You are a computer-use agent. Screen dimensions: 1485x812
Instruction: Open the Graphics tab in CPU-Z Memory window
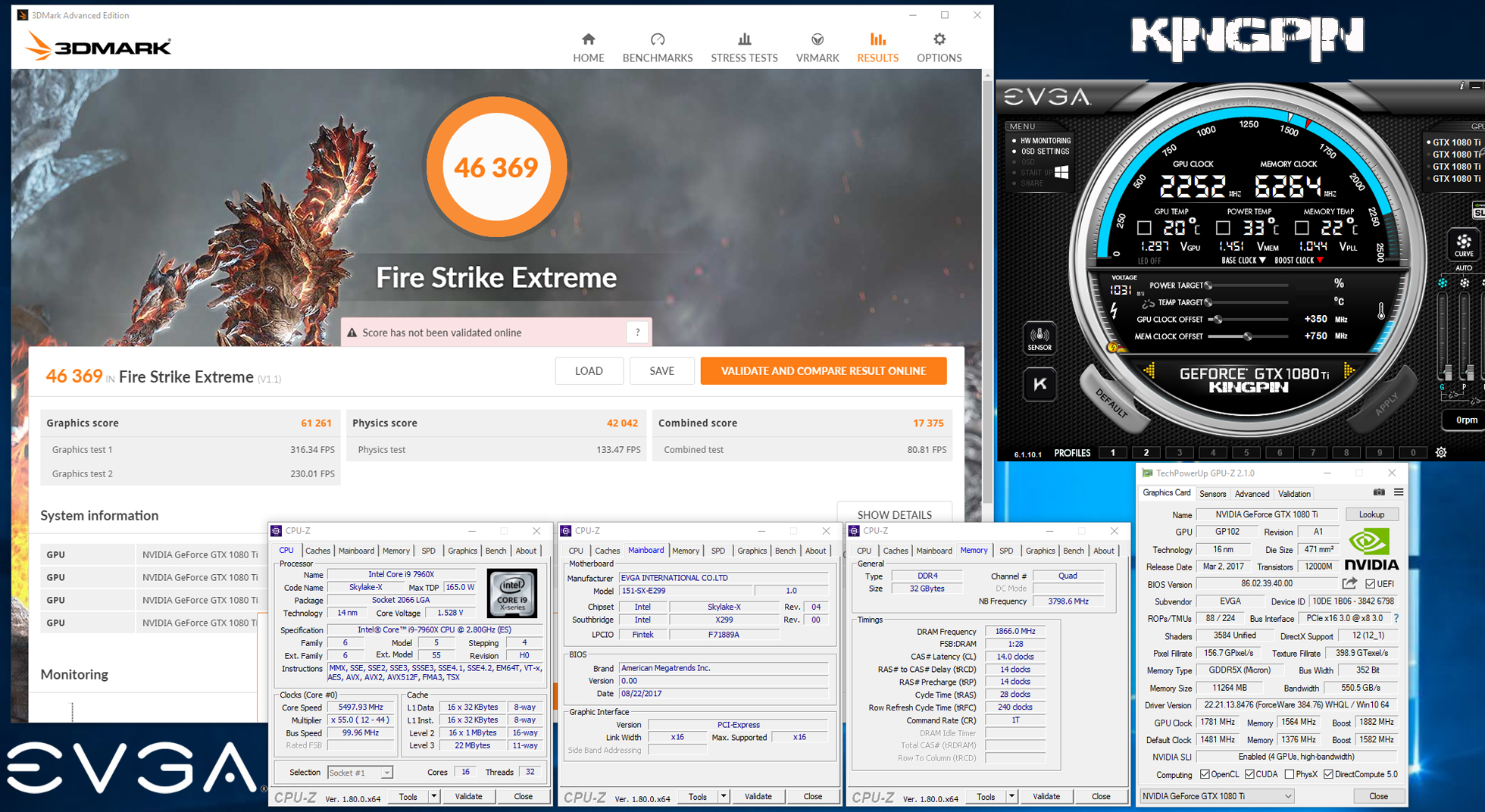pos(1040,551)
